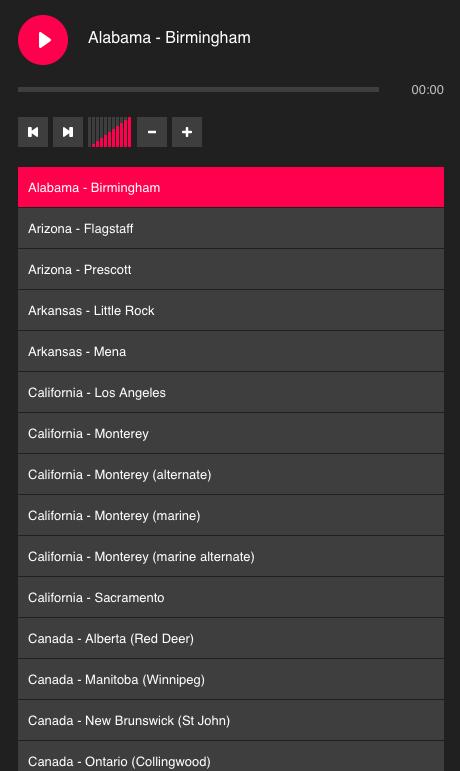Choose the Arizona - Flagstaff station
The height and width of the screenshot is (771, 460).
[231, 229]
